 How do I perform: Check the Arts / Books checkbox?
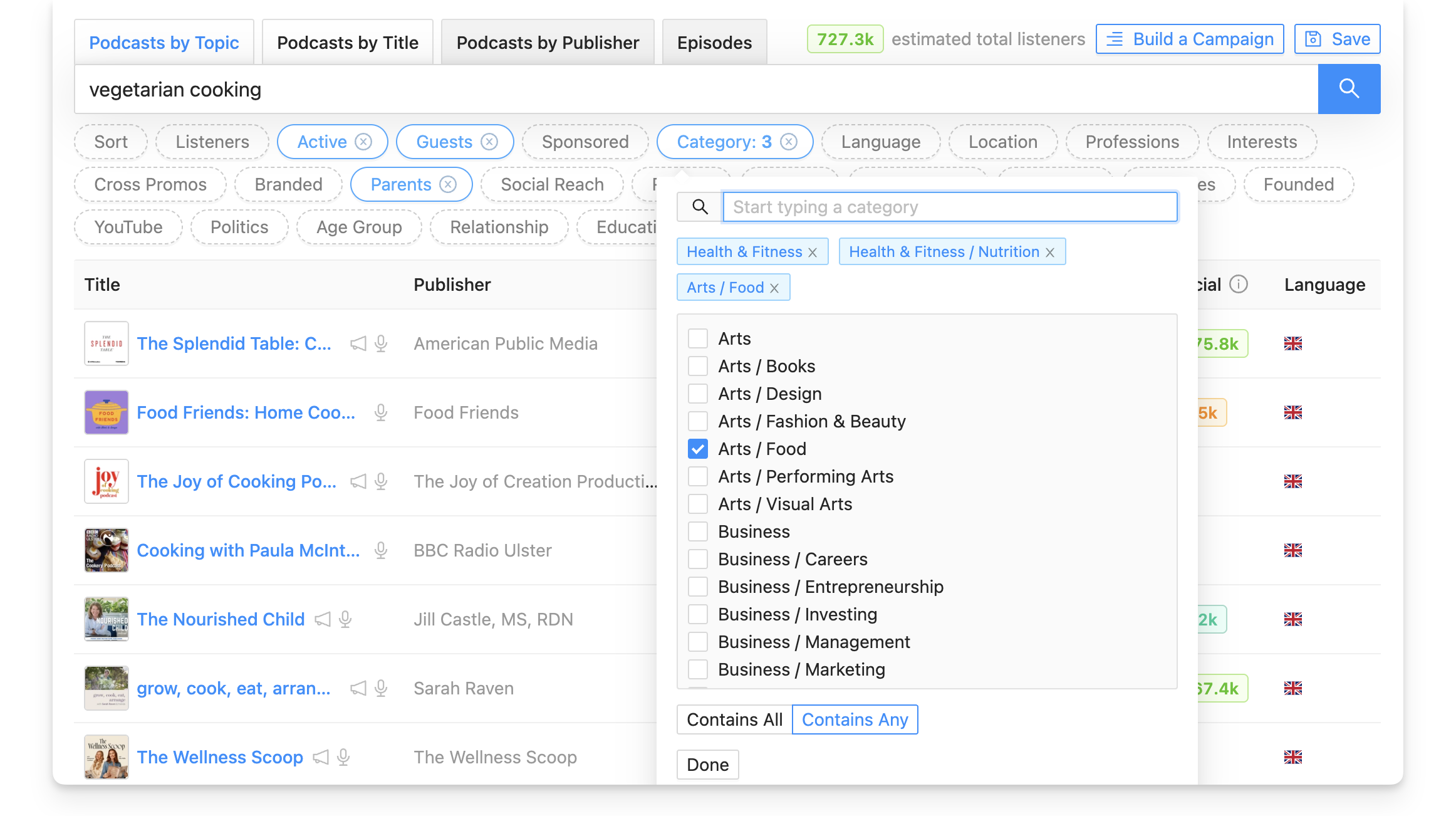697,366
